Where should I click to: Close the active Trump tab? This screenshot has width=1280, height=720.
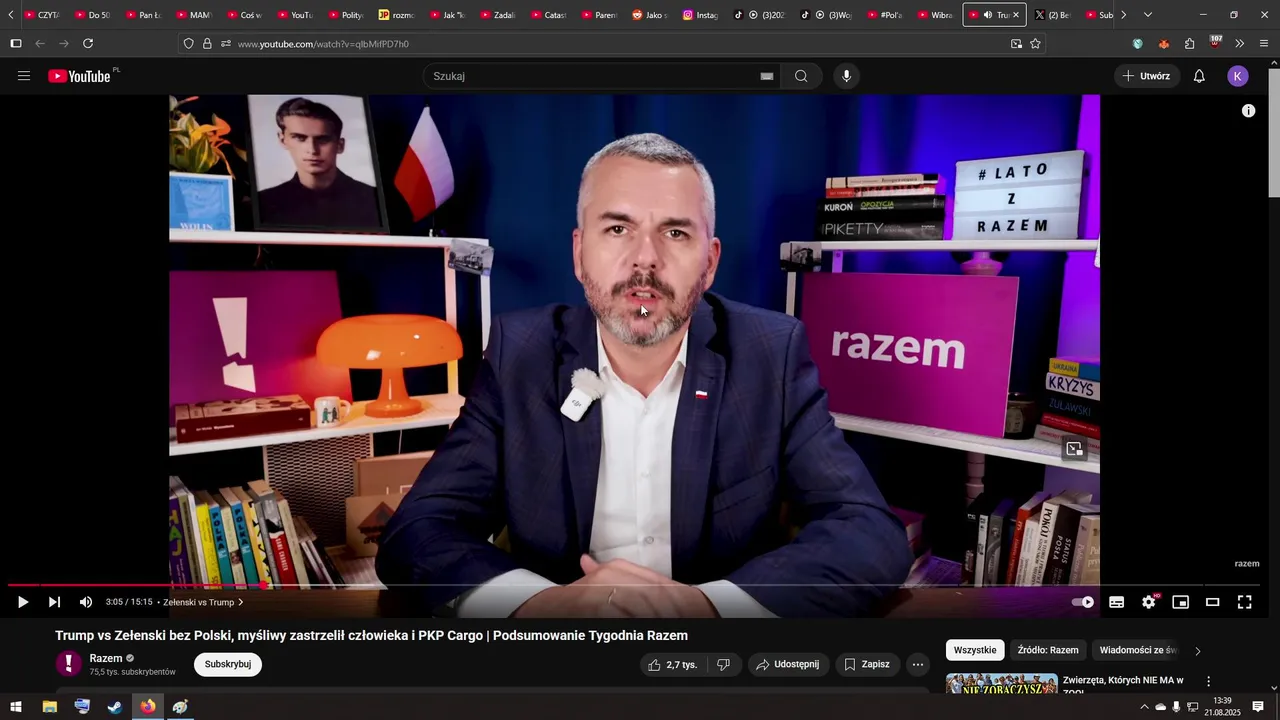tap(1016, 15)
